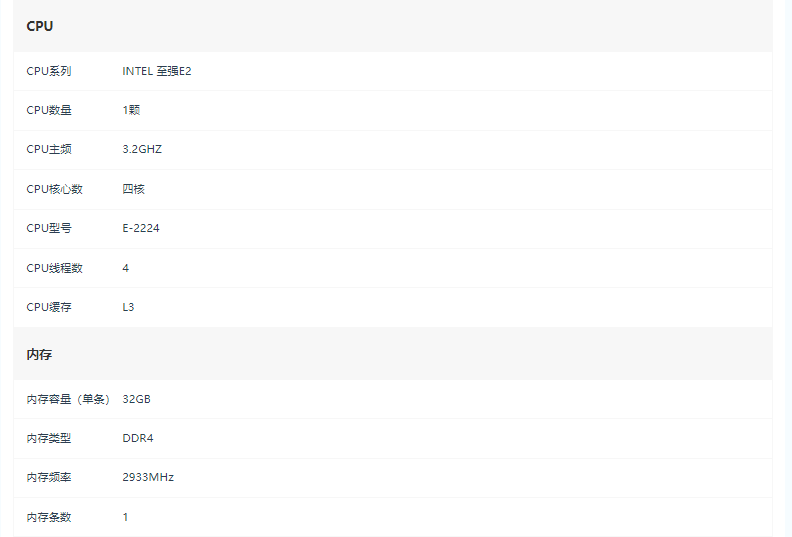The height and width of the screenshot is (537, 792).
Task: Select the INTEL 至强E2 value
Action: point(157,71)
